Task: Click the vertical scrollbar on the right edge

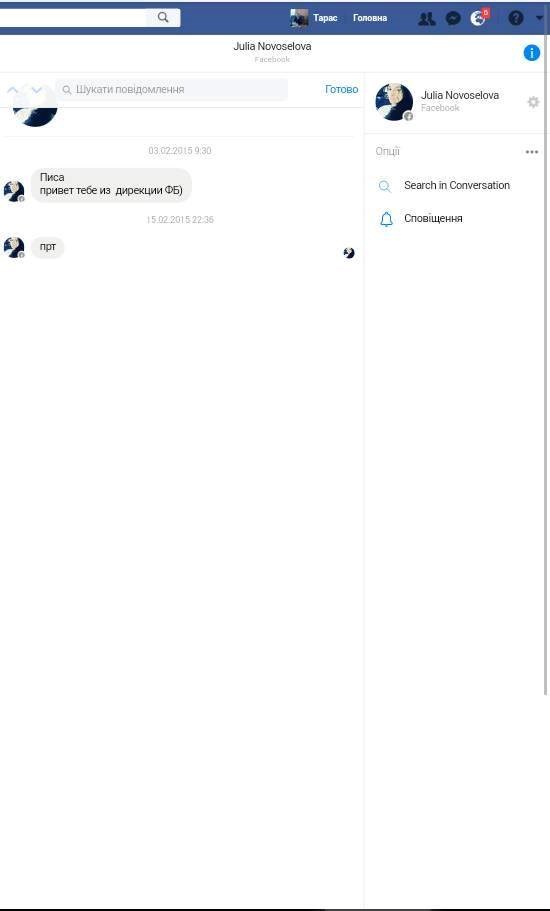Action: (x=545, y=360)
